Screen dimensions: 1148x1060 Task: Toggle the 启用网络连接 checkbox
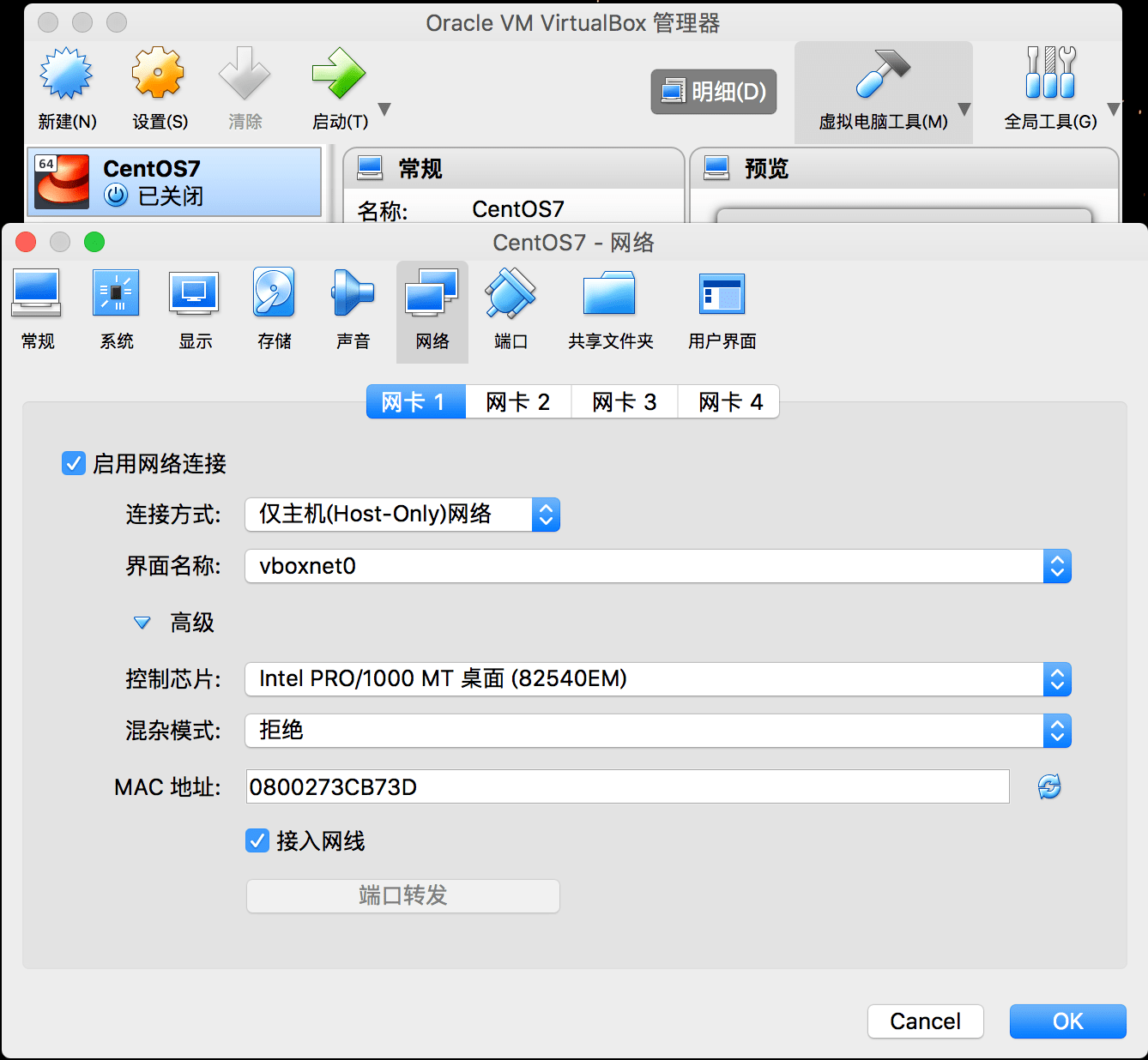pos(74,464)
